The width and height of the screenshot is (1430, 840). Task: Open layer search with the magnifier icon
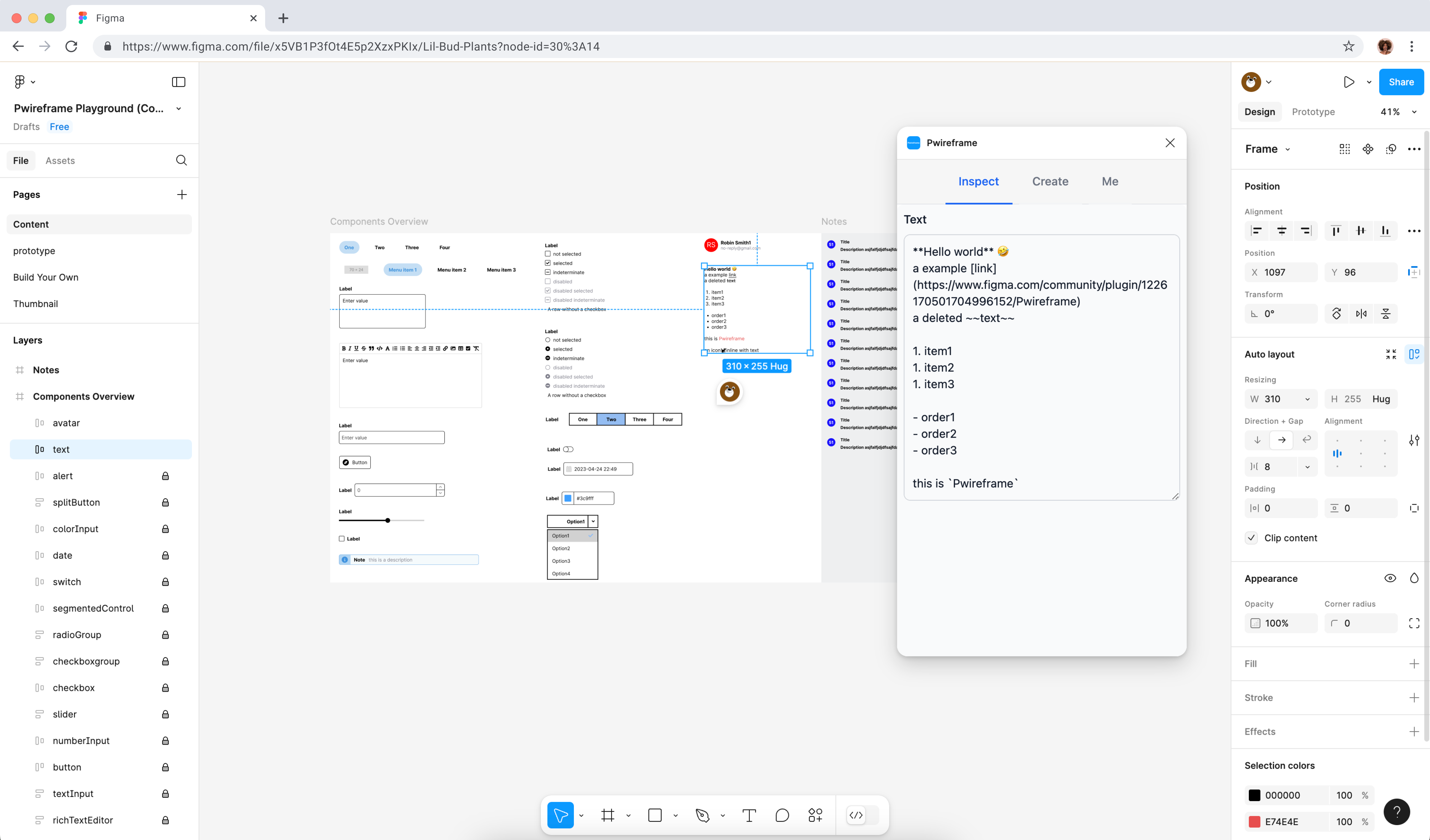181,160
